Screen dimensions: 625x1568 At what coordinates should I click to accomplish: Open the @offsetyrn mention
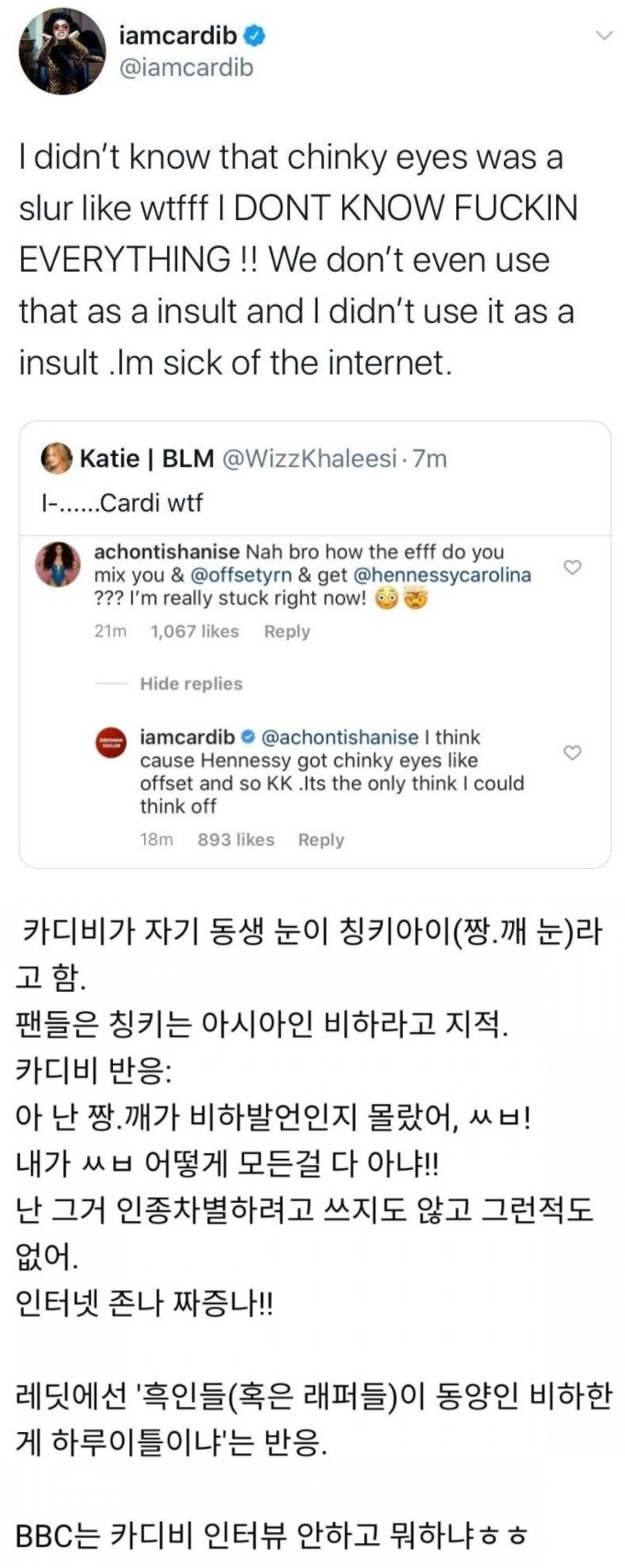tap(240, 575)
